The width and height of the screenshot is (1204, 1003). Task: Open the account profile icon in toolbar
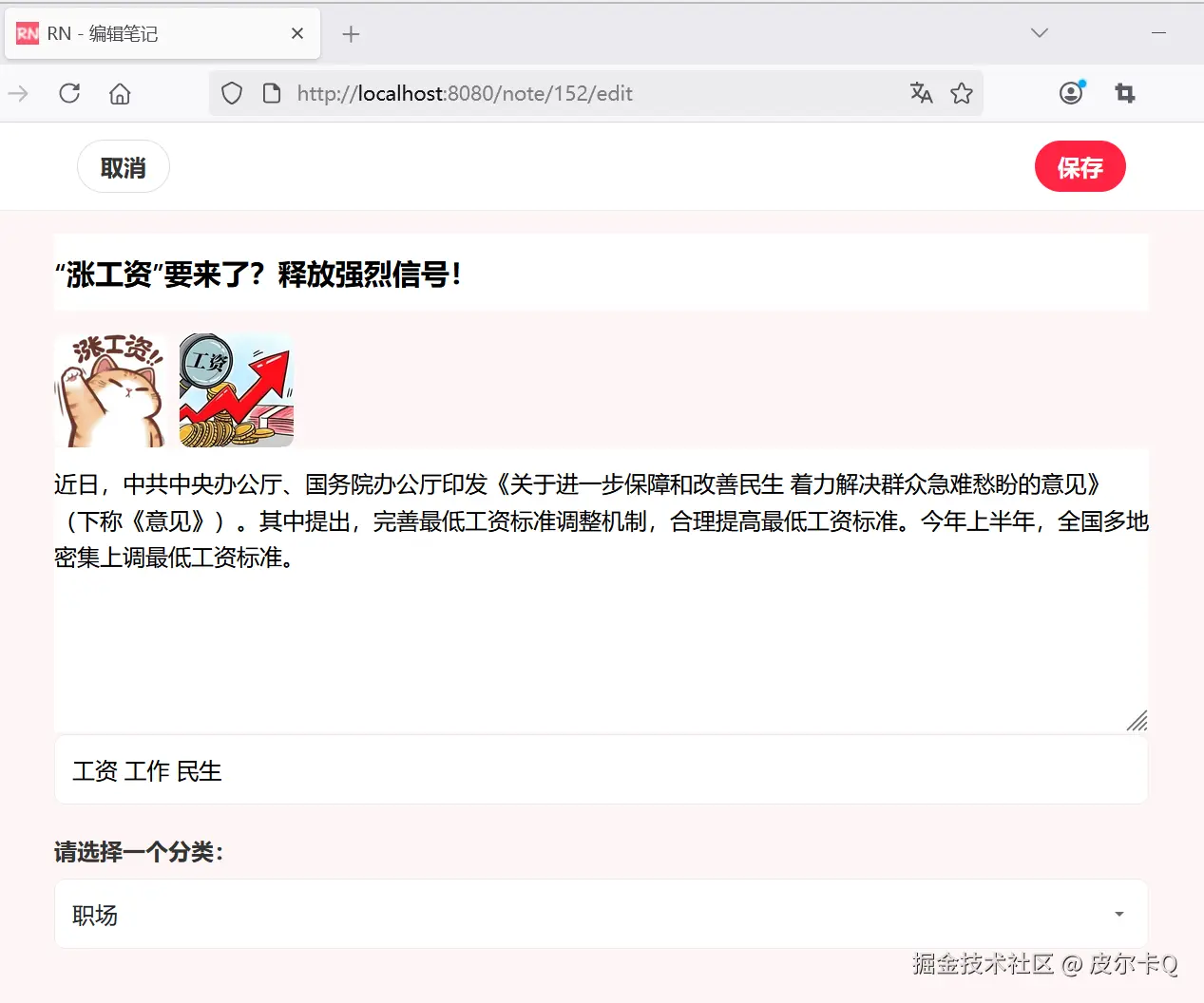click(x=1070, y=93)
